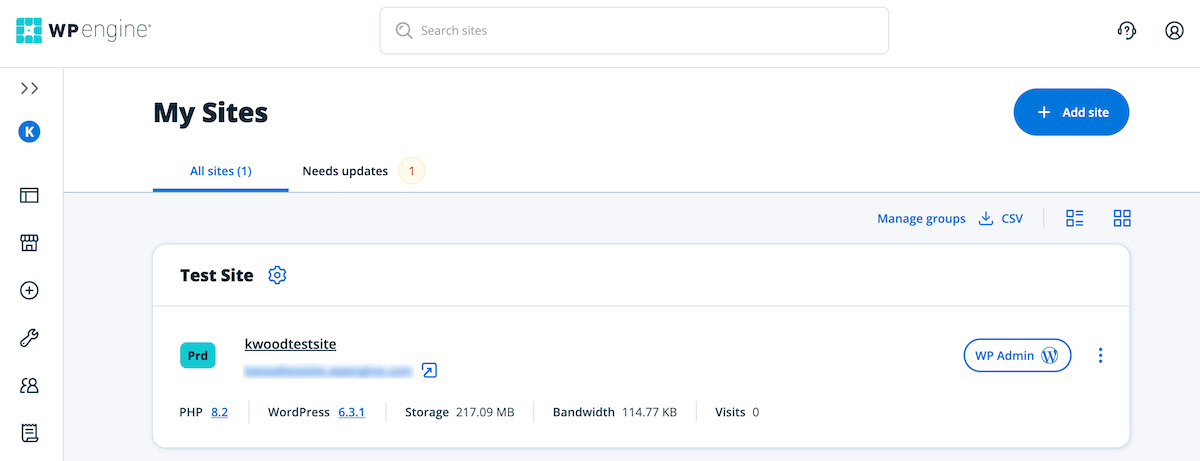The height and width of the screenshot is (461, 1200).
Task: Open the storefront icon in sidebar
Action: point(30,243)
